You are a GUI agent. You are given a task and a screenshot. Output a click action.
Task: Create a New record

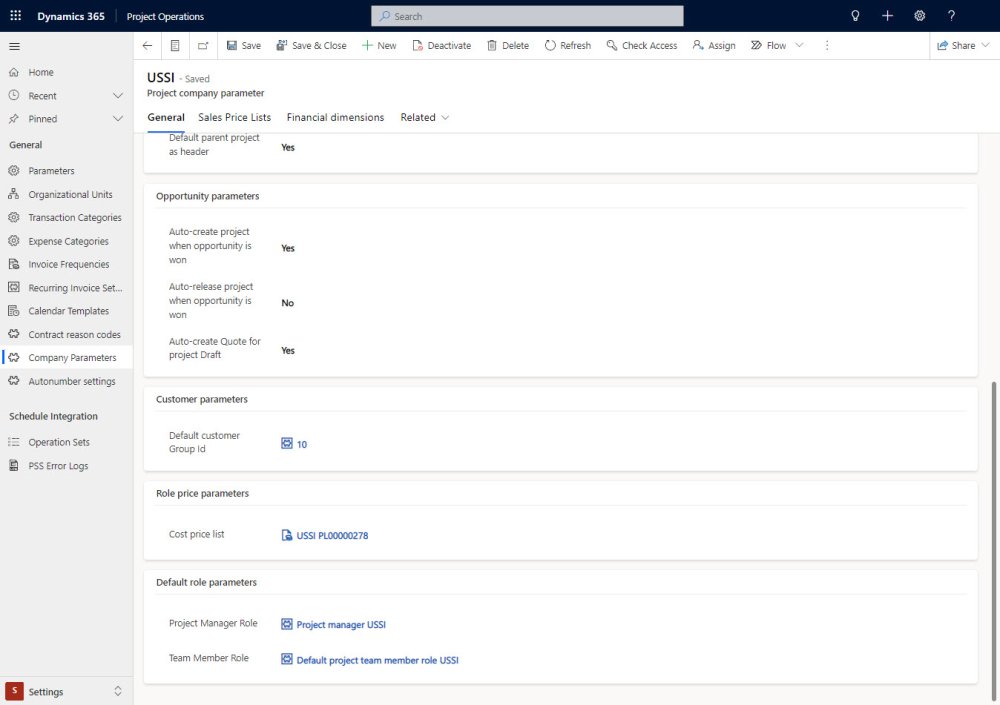(x=379, y=45)
